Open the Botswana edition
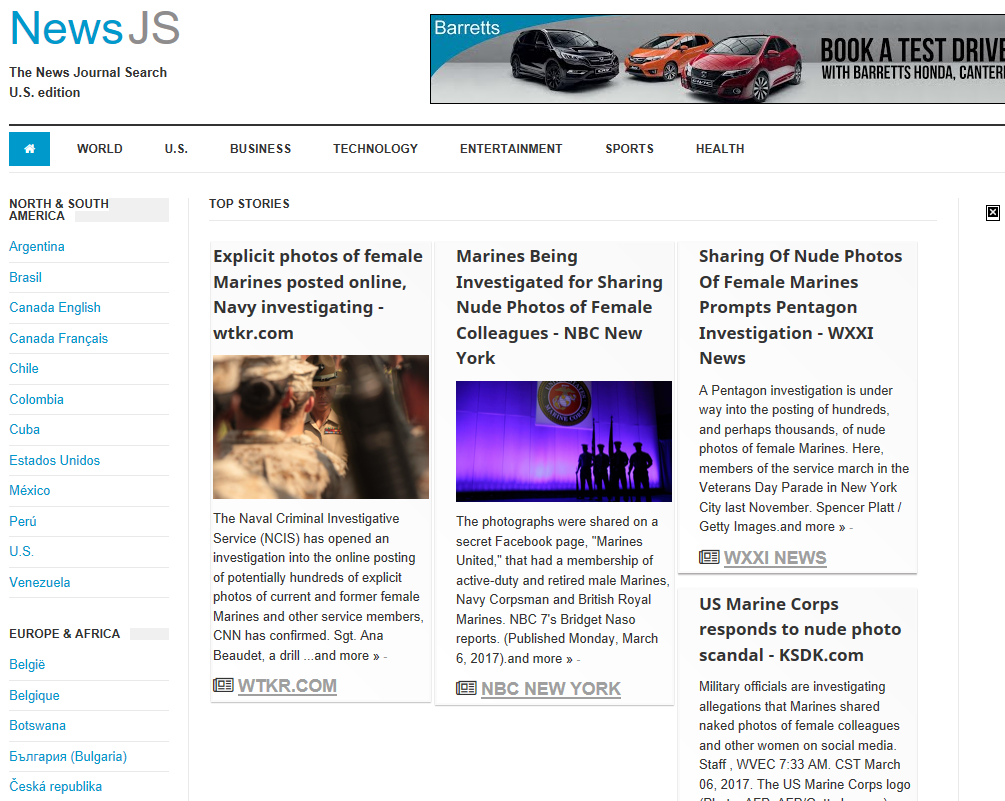Image resolution: width=1005 pixels, height=801 pixels. [37, 725]
